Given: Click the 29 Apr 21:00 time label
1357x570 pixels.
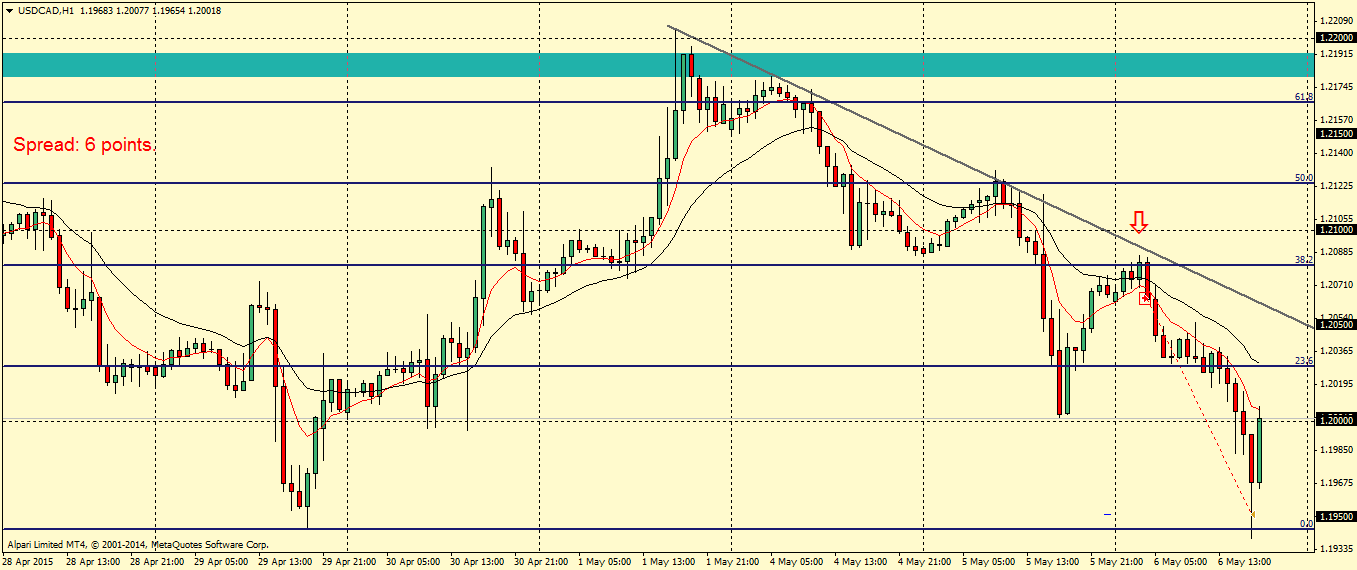Looking at the screenshot, I should pos(350,562).
